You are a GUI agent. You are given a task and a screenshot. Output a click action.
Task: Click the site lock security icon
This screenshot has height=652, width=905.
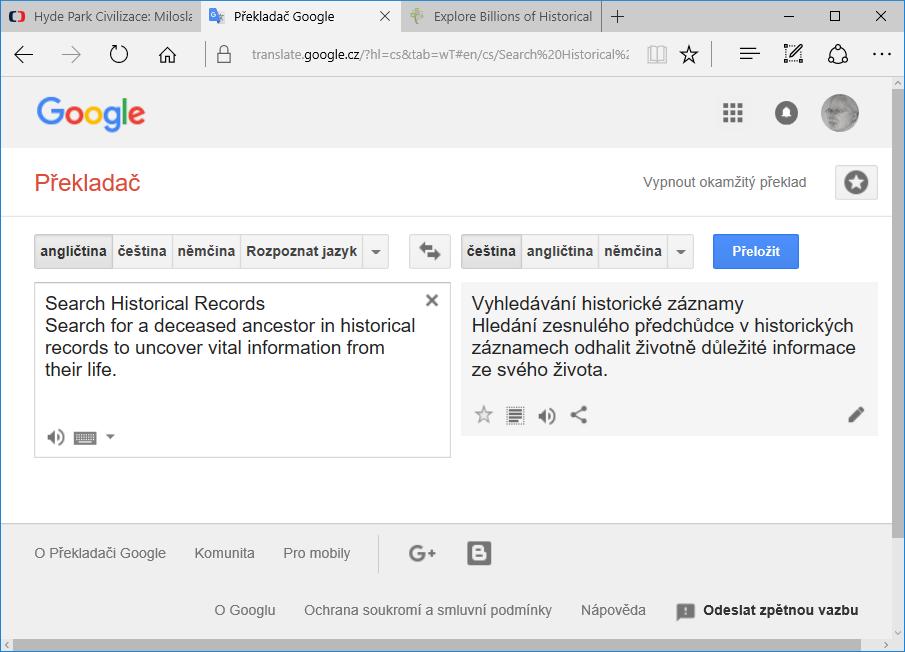(x=224, y=55)
